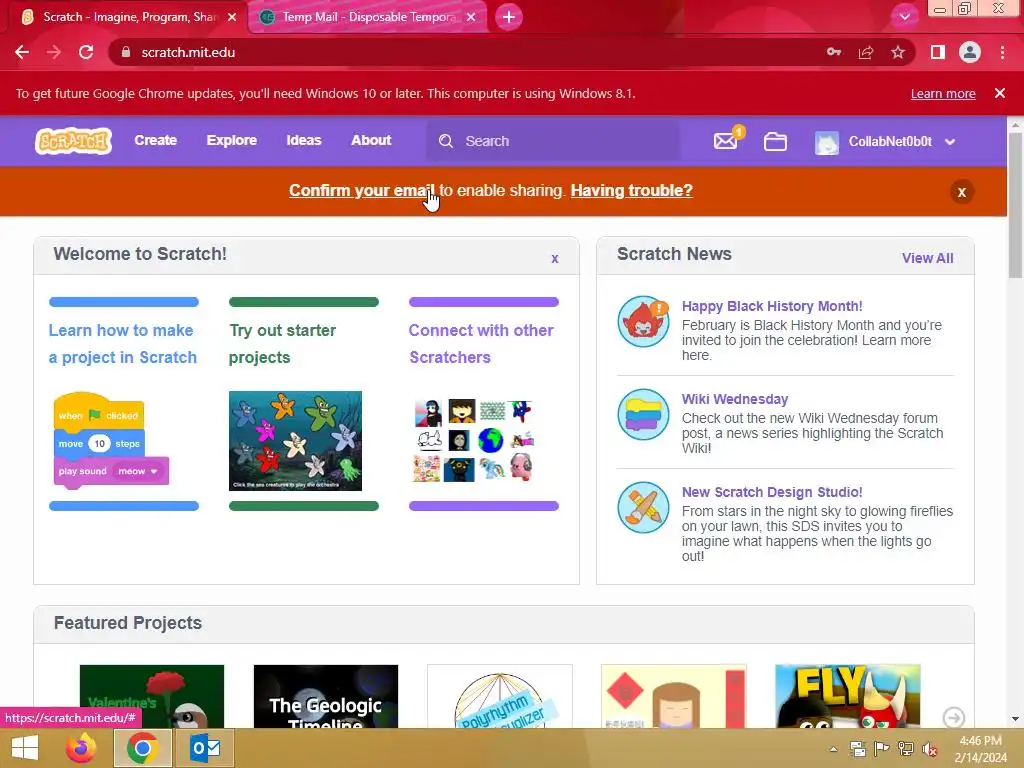Open Chrome password key icon

click(x=834, y=52)
